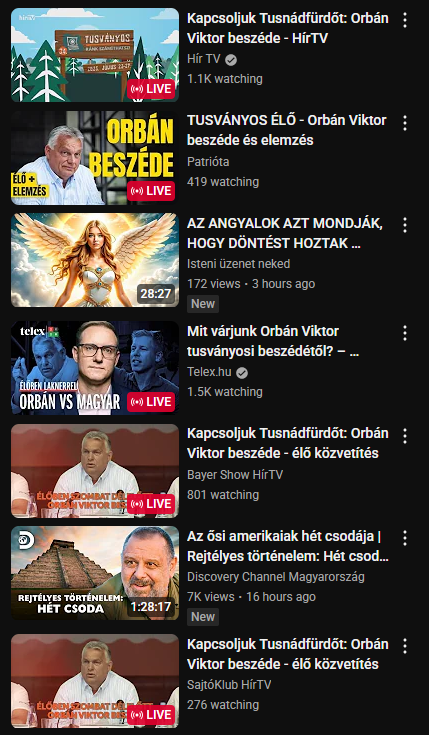Go to the SajtóKlub HírTV channel

pyautogui.click(x=229, y=685)
